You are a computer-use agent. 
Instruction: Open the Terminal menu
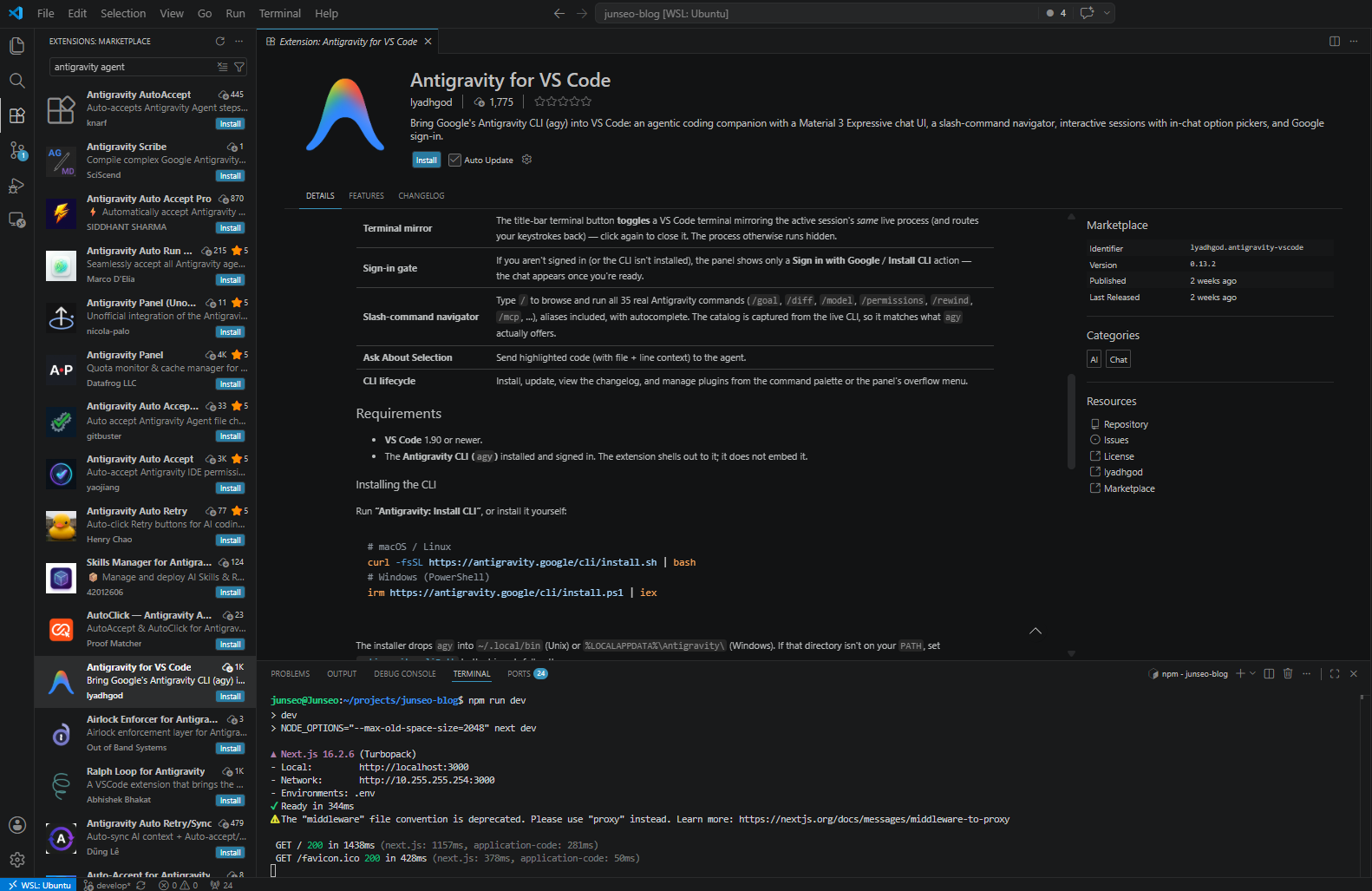coord(279,13)
